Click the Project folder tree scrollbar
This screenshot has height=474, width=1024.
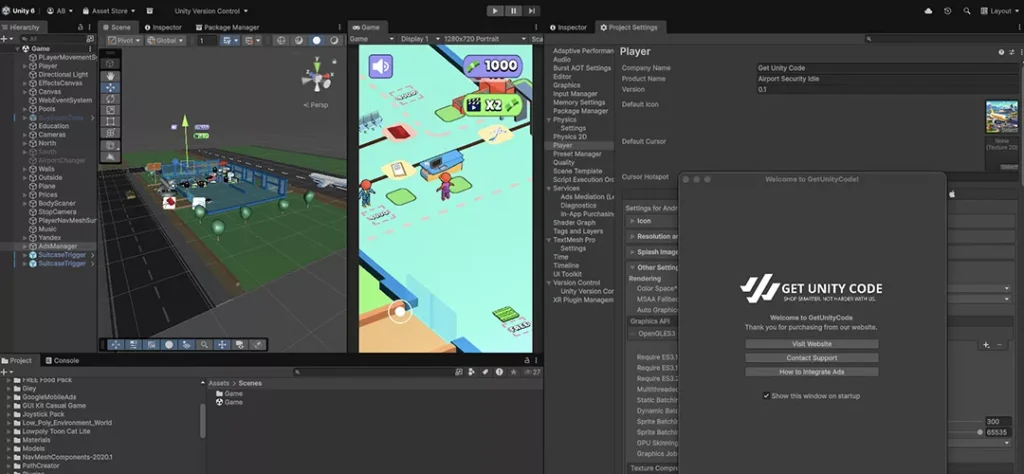coord(202,421)
